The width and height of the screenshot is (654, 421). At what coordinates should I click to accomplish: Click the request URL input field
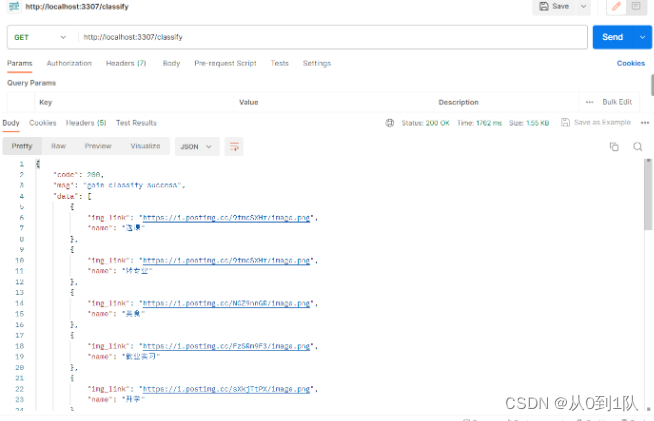[332, 37]
